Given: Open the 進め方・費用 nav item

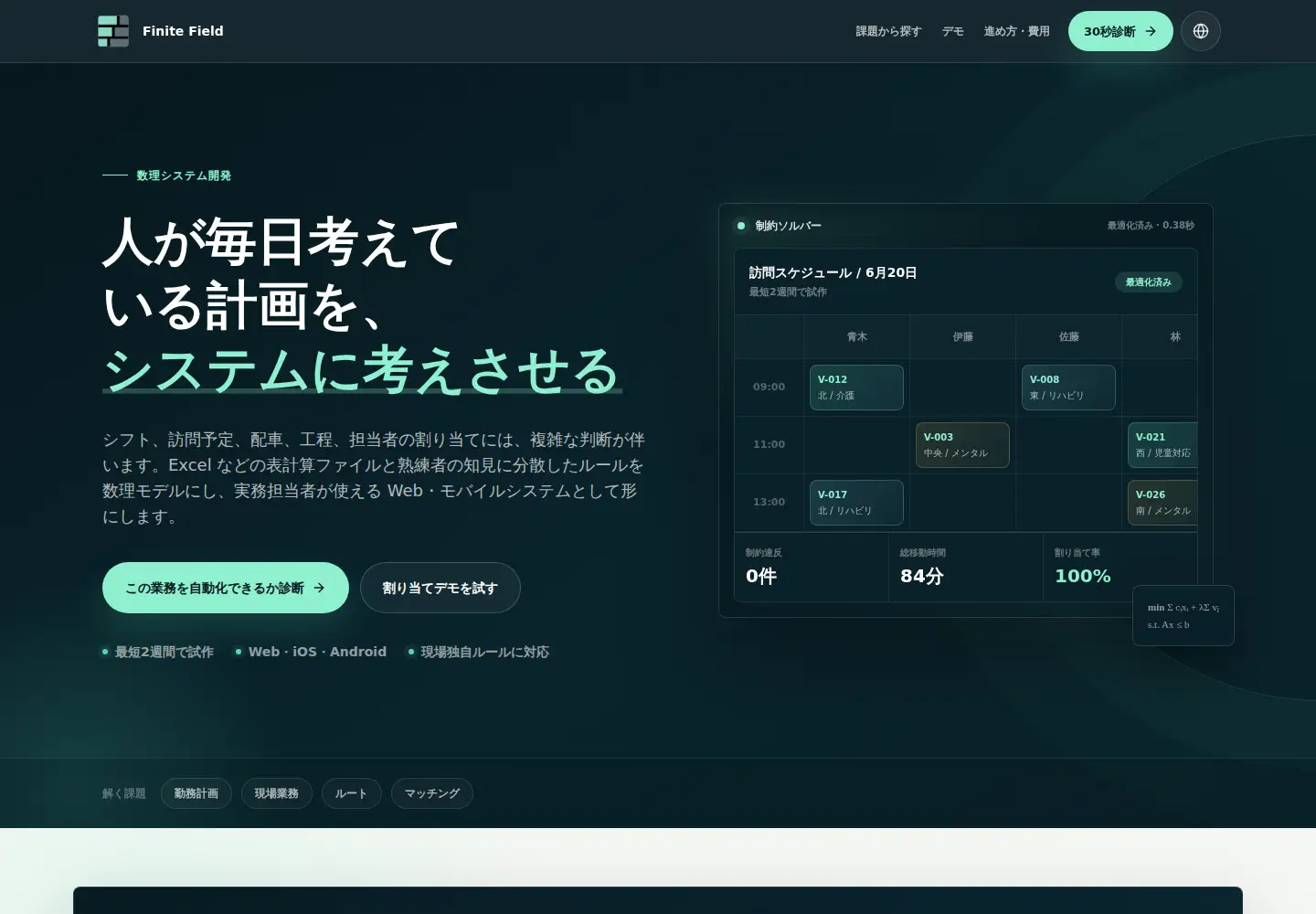Looking at the screenshot, I should pyautogui.click(x=1016, y=31).
